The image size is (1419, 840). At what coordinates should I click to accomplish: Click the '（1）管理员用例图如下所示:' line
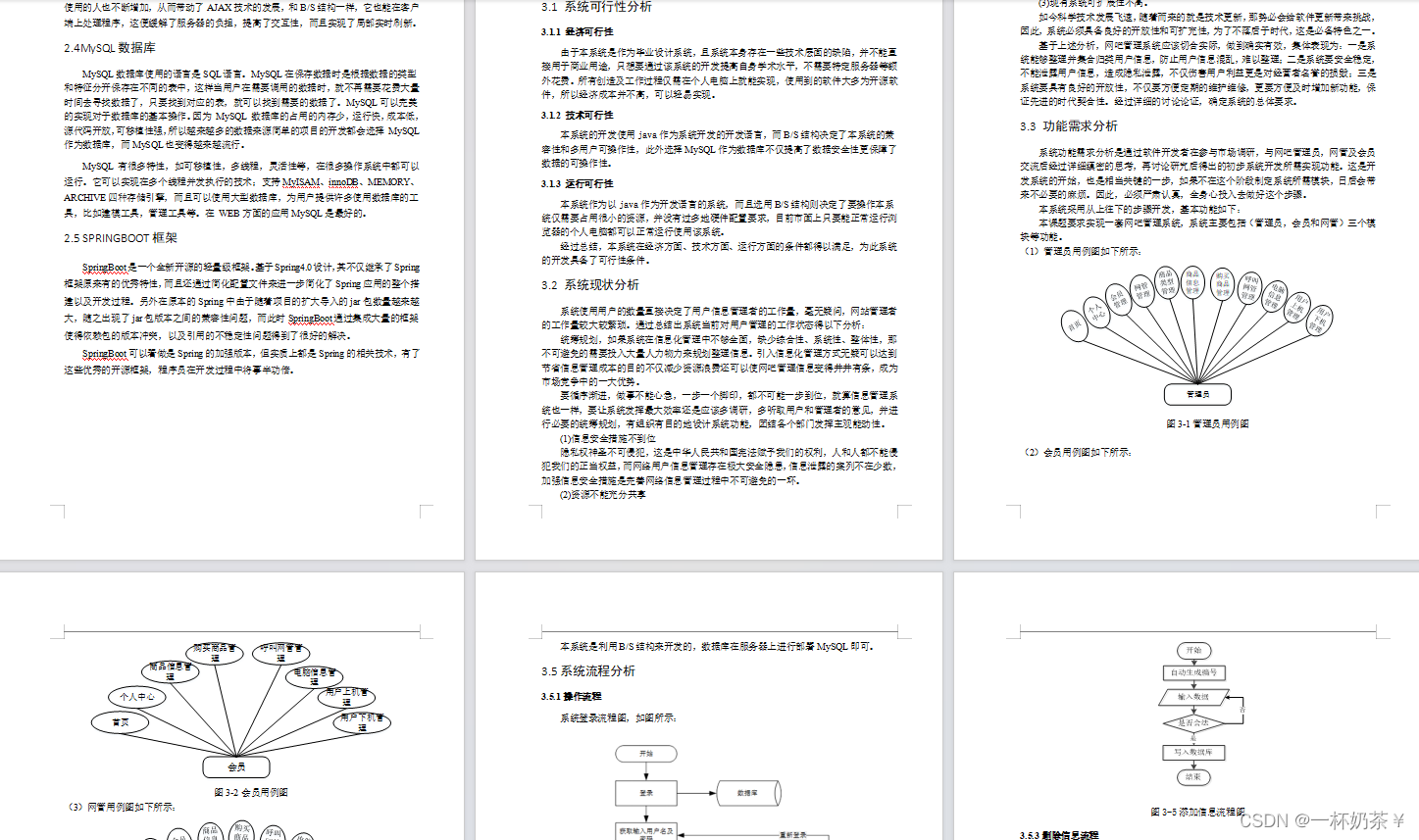click(1082, 251)
